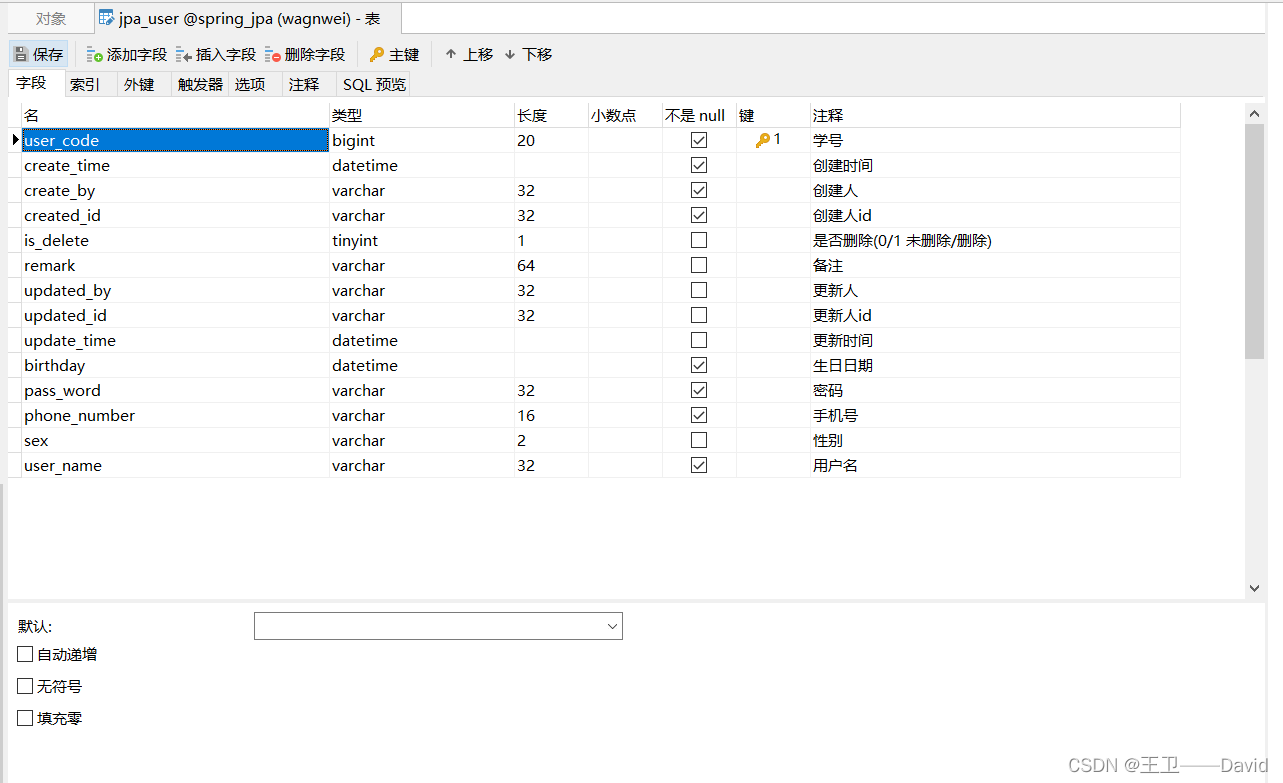Click the bigint type cell

(422, 140)
